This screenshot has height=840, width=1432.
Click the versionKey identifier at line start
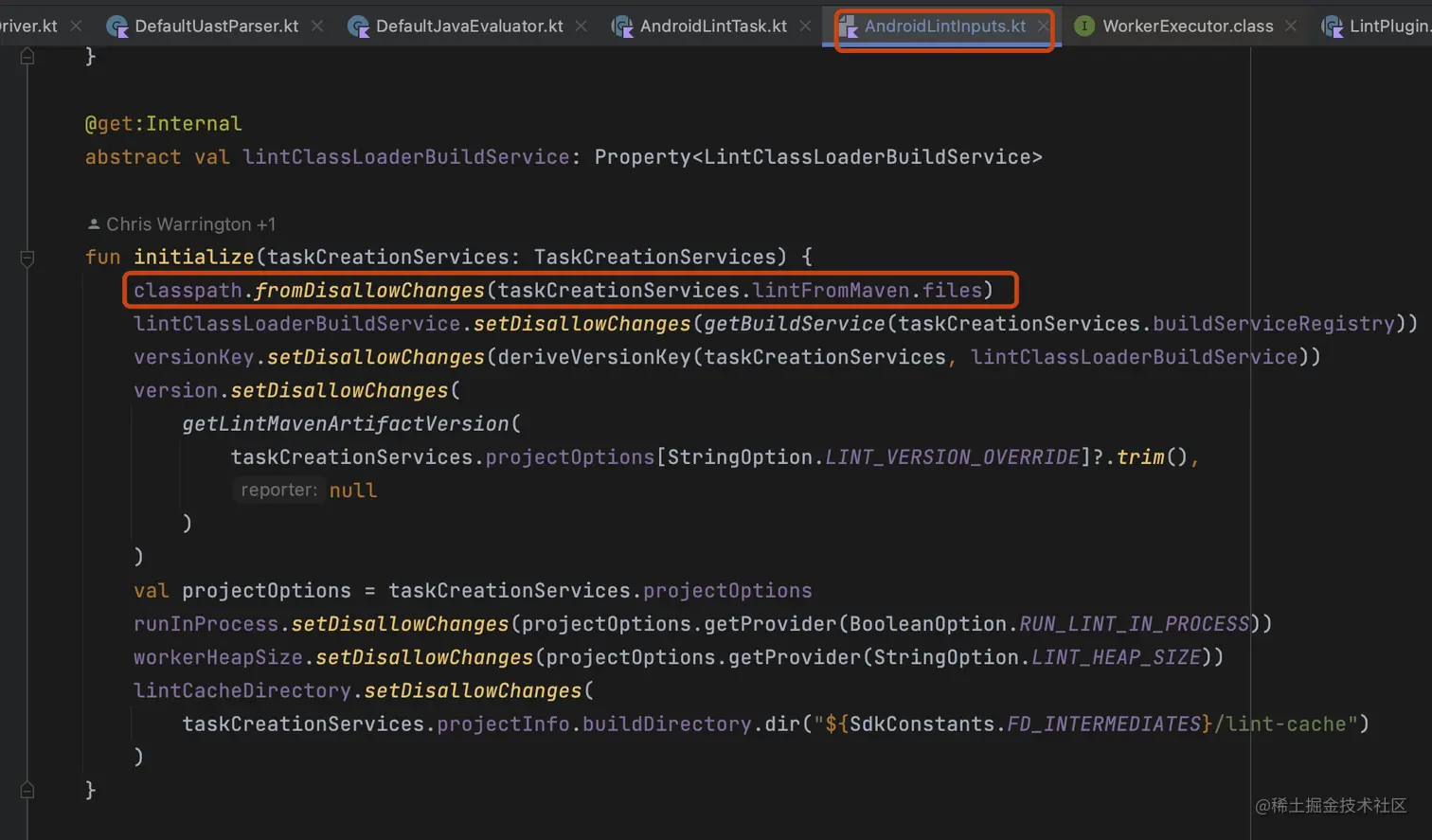point(194,357)
